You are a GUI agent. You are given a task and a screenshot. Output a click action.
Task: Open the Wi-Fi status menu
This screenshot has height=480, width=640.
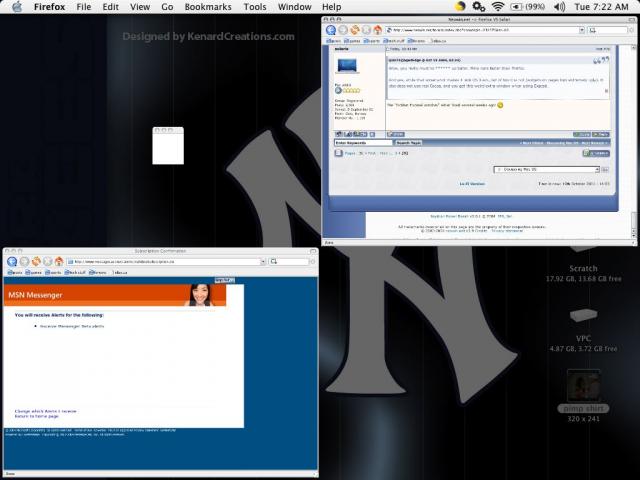pyautogui.click(x=498, y=7)
